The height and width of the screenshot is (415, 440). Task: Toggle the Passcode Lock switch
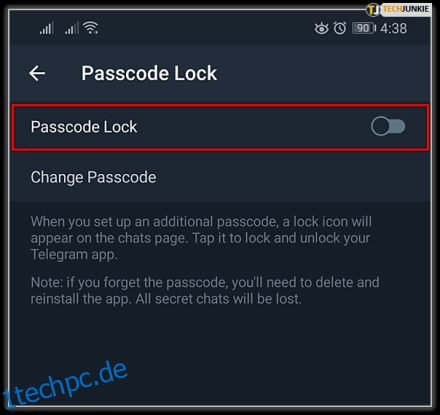click(388, 127)
